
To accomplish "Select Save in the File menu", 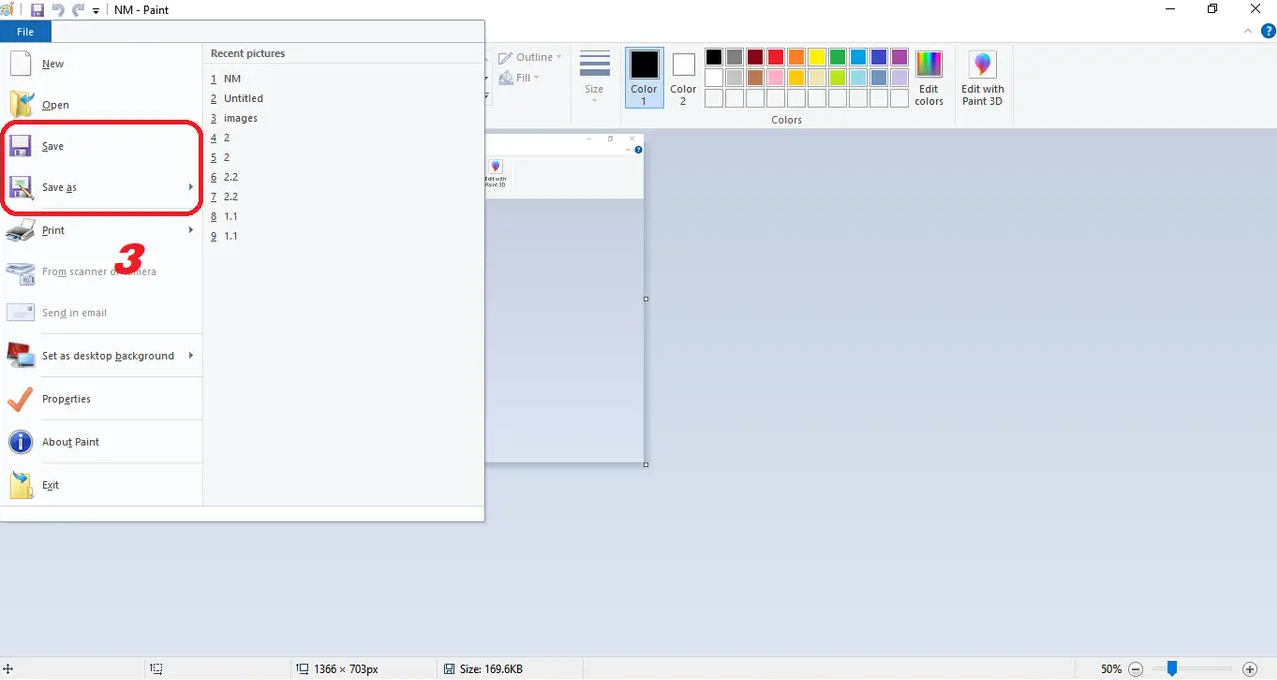I will coord(102,146).
